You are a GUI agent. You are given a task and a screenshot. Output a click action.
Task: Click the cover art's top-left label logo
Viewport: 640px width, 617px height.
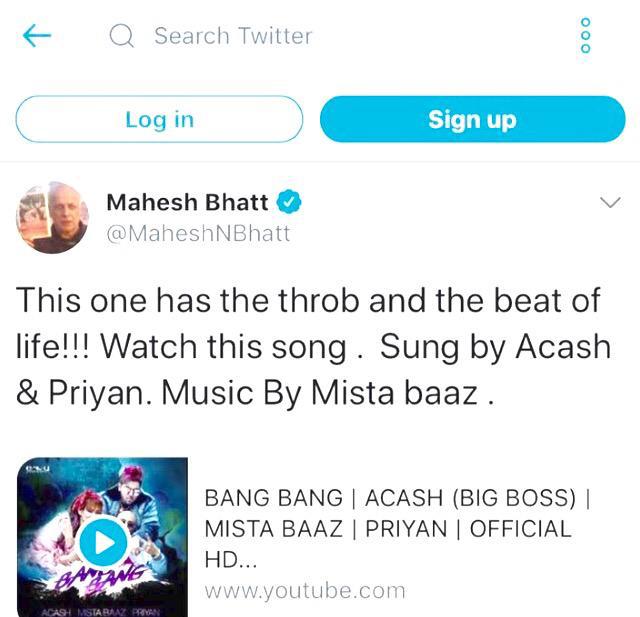(x=38, y=468)
